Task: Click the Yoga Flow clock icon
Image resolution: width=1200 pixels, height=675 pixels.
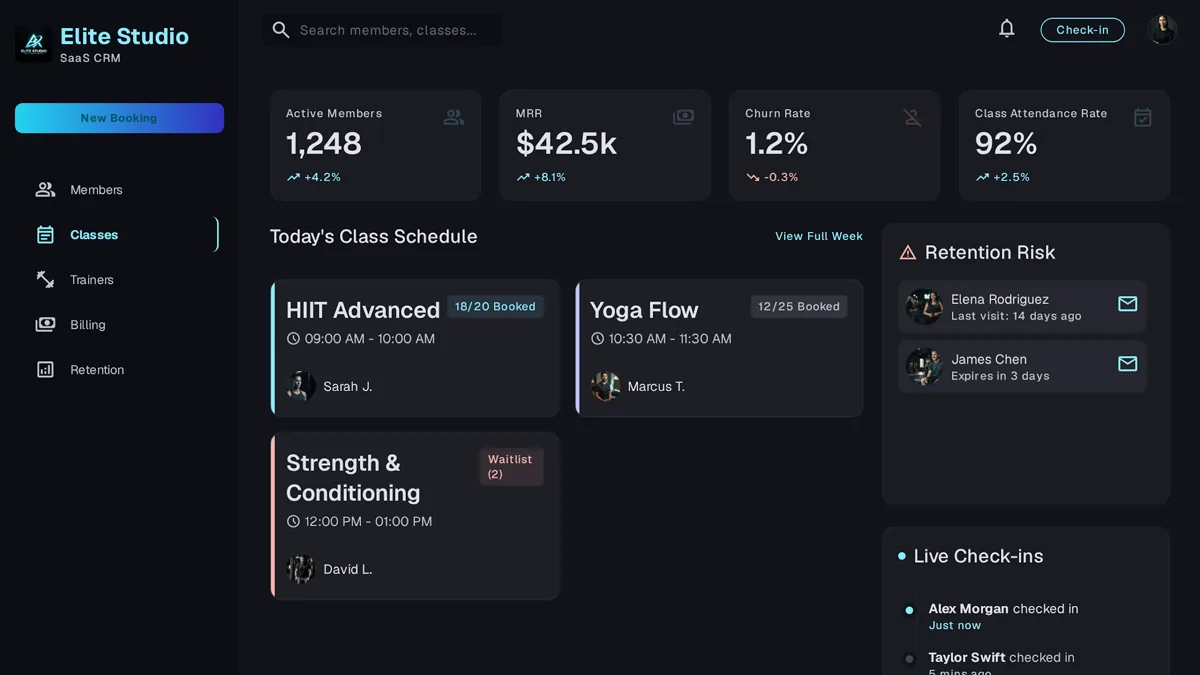Action: (x=597, y=339)
